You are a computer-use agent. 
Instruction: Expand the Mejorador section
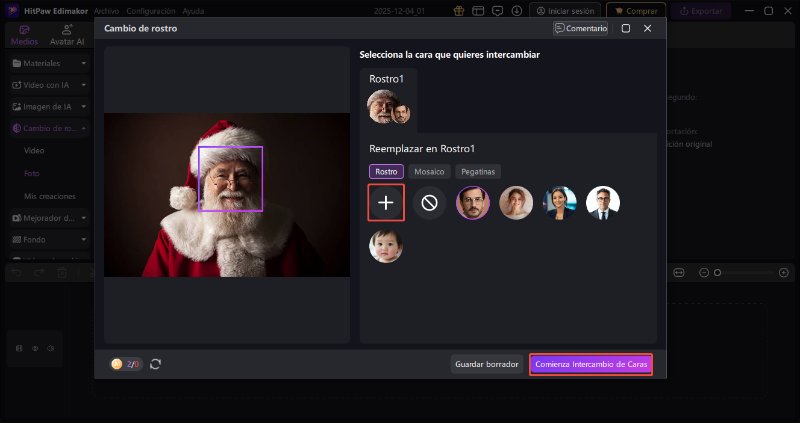coord(49,218)
